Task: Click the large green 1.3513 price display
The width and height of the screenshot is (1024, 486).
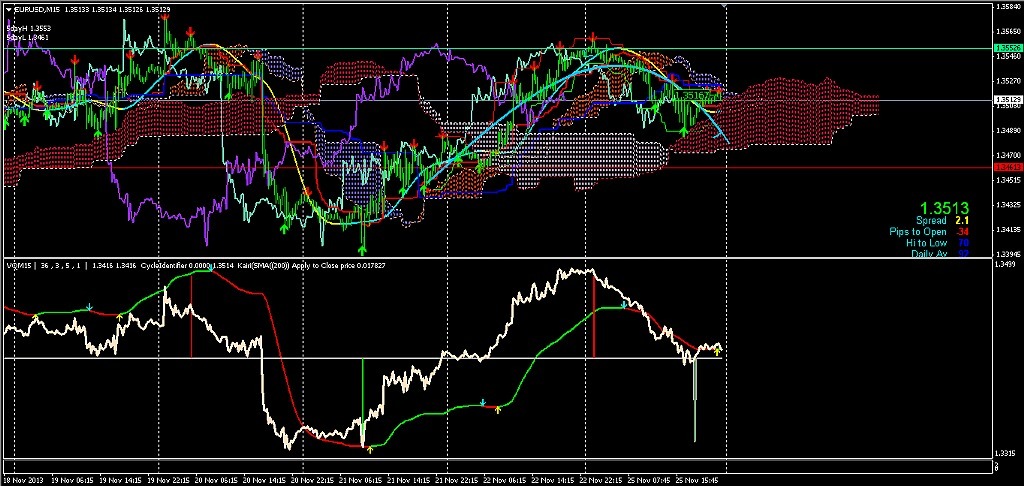Action: [x=944, y=208]
